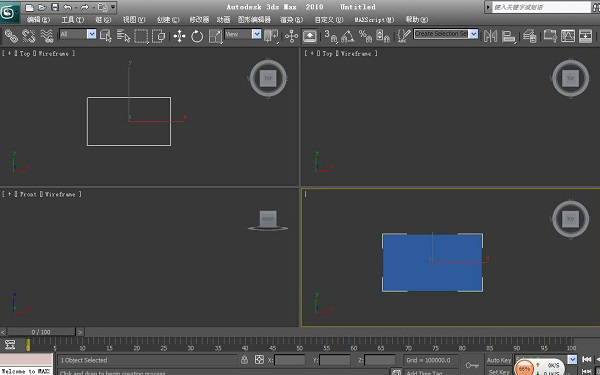Open the Graphite Modeling Tools ribbon icon

click(x=550, y=36)
